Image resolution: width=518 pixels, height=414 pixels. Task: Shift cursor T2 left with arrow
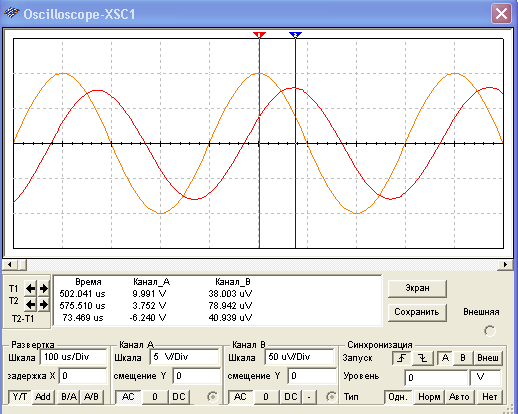pyautogui.click(x=31, y=304)
